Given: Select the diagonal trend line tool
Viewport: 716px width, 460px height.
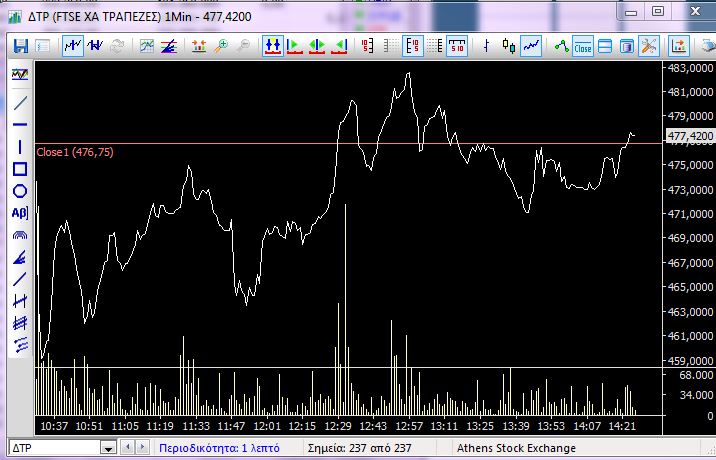Looking at the screenshot, I should (x=20, y=103).
